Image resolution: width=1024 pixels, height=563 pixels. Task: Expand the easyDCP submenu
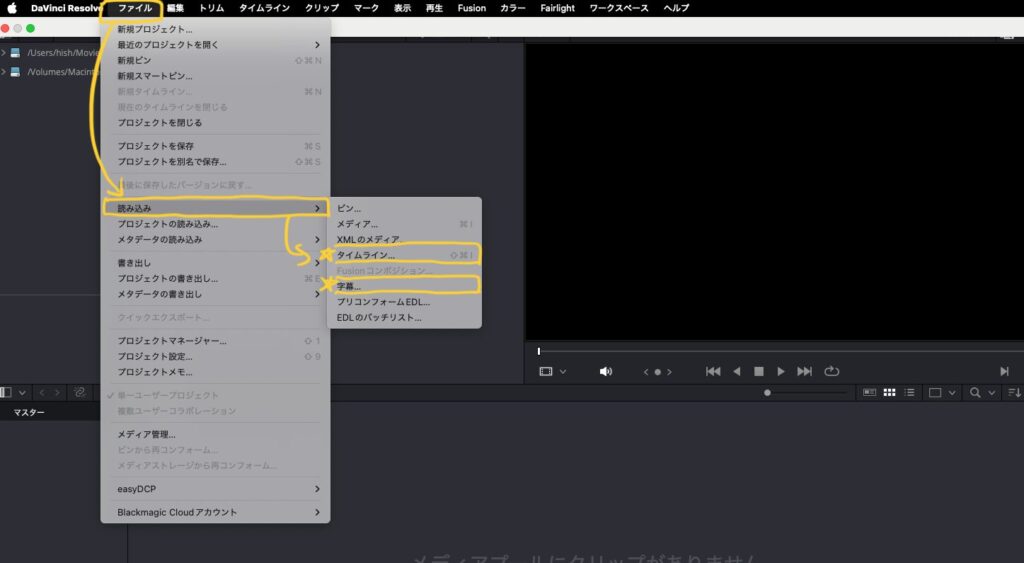click(x=216, y=489)
